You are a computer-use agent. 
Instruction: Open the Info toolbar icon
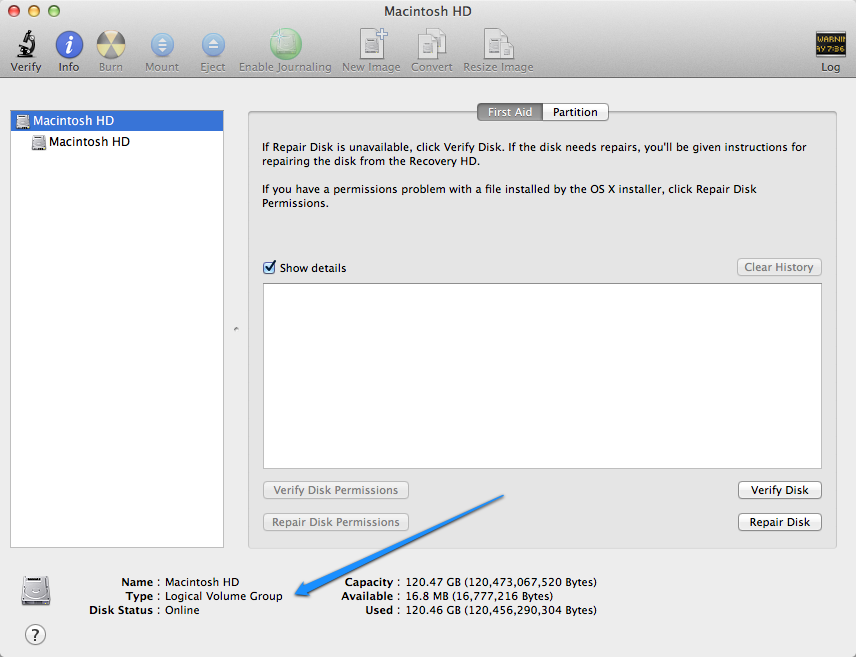click(x=69, y=45)
